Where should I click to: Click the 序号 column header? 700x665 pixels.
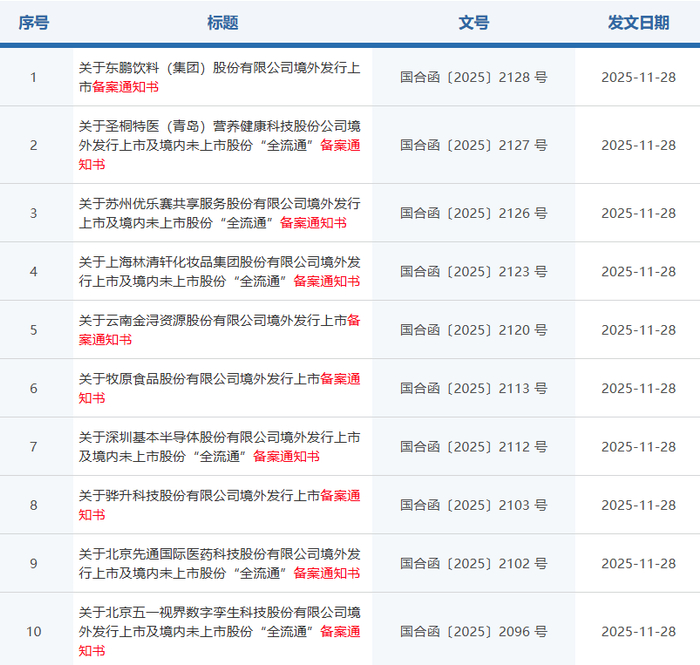(33, 23)
